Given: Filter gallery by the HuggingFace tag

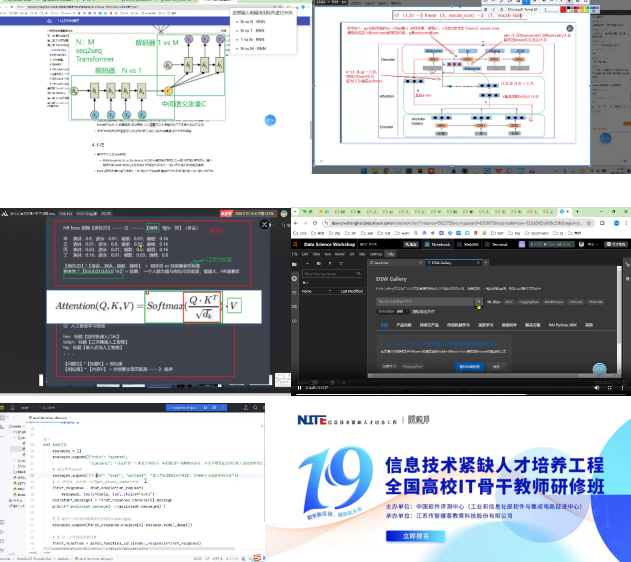Looking at the screenshot, I should pyautogui.click(x=528, y=302).
